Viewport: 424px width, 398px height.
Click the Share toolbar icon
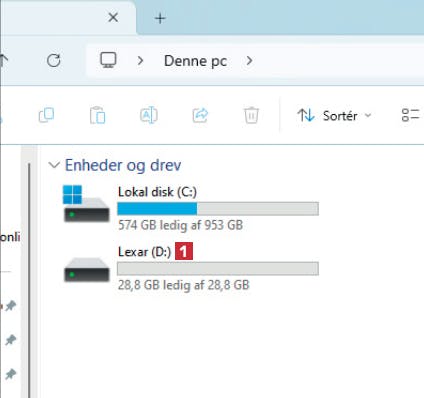[200, 115]
